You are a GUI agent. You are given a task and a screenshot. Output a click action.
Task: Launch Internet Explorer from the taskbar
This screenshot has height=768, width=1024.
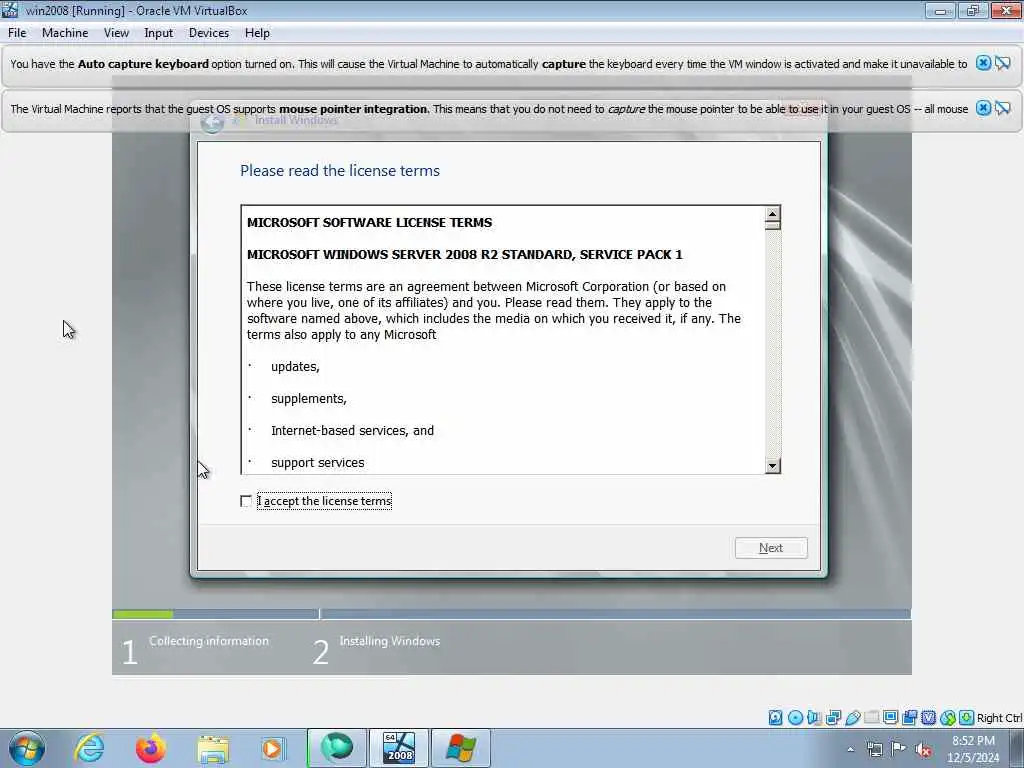(x=89, y=748)
